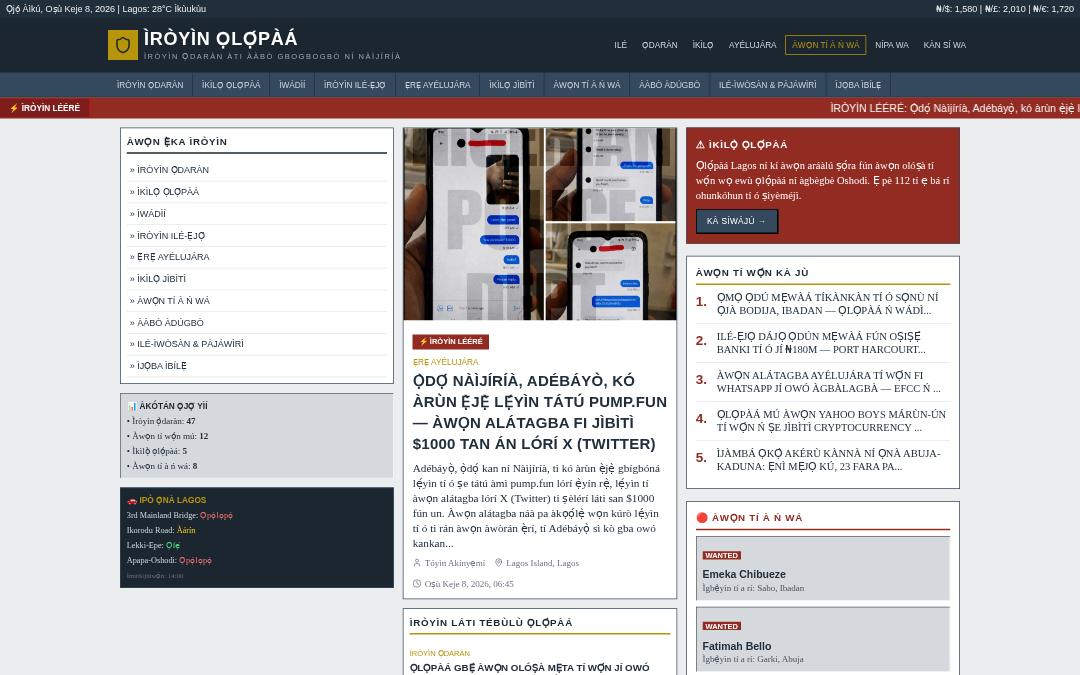Image resolution: width=1080 pixels, height=675 pixels.
Task: Click the warning triangle icon in Ìkìlọ̀ Ọlọ́pàá
Action: pyautogui.click(x=700, y=145)
